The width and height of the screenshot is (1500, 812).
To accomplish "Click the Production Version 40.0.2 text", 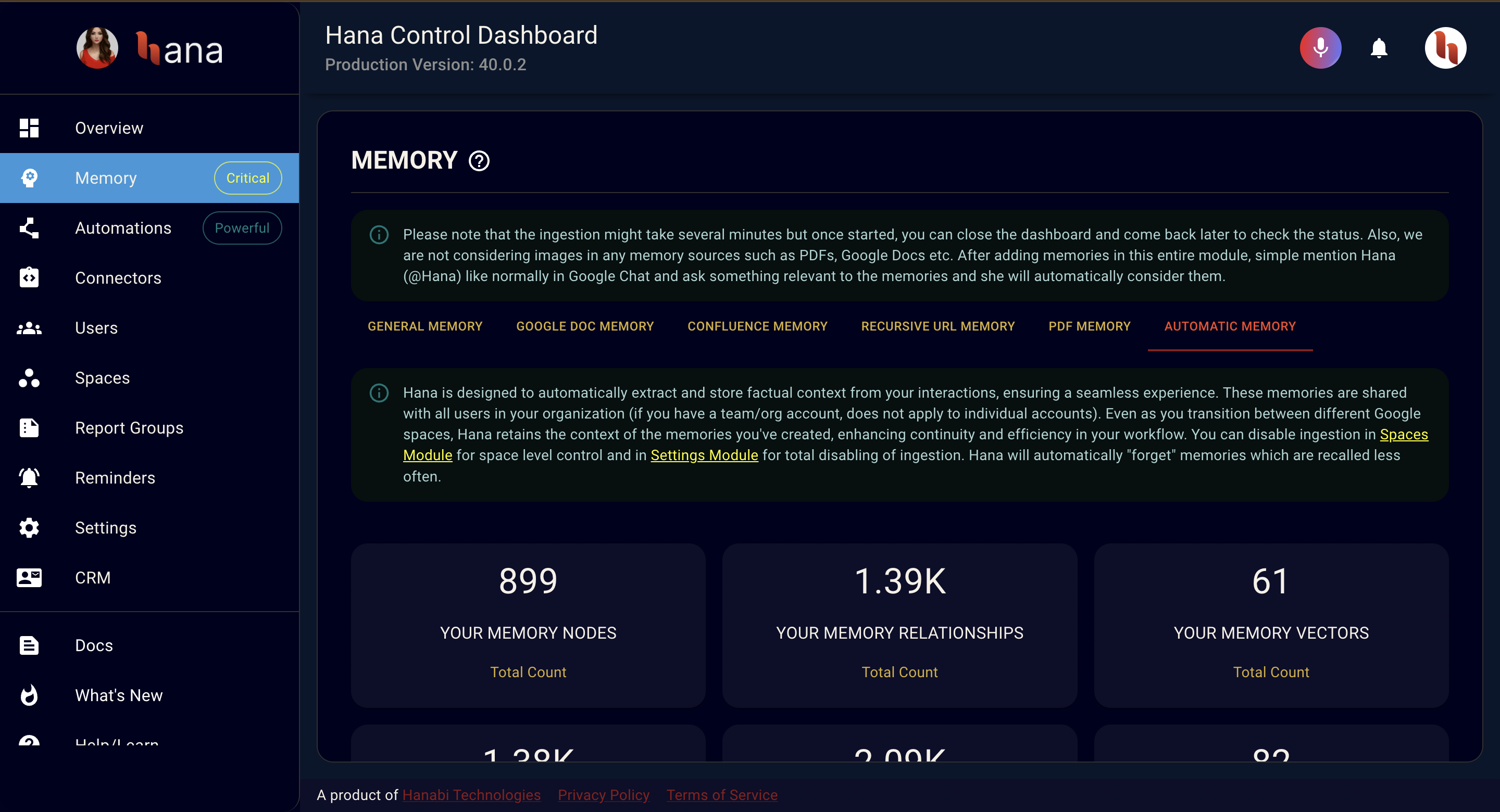I will 426,65.
